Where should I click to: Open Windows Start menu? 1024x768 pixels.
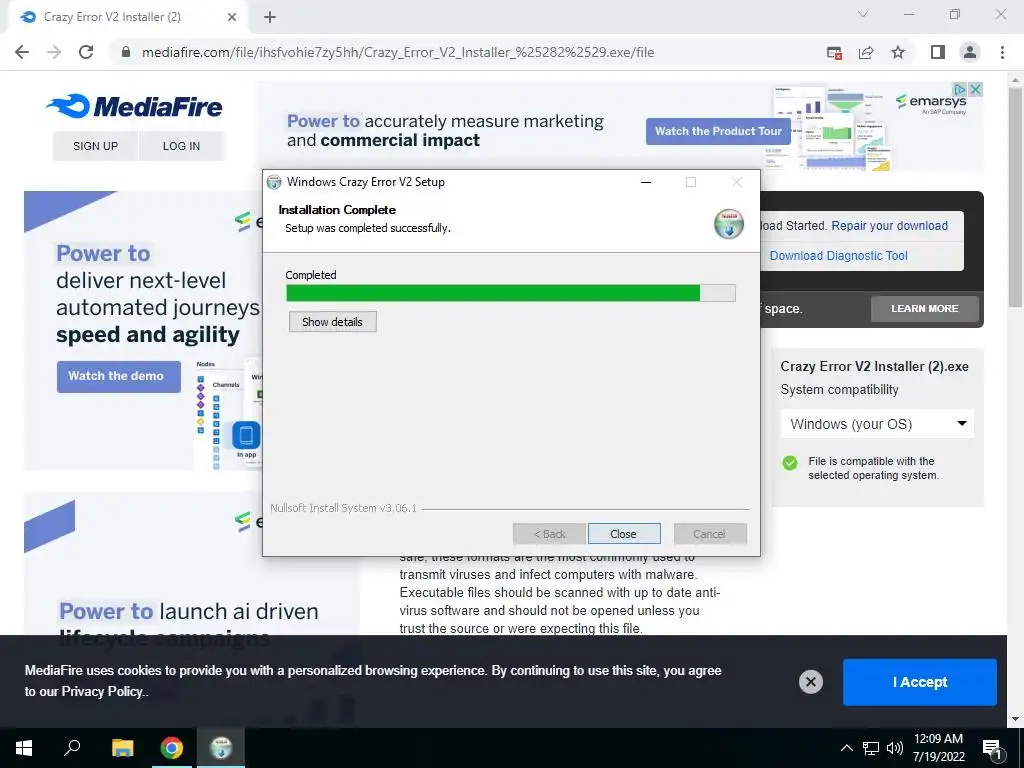(x=24, y=748)
